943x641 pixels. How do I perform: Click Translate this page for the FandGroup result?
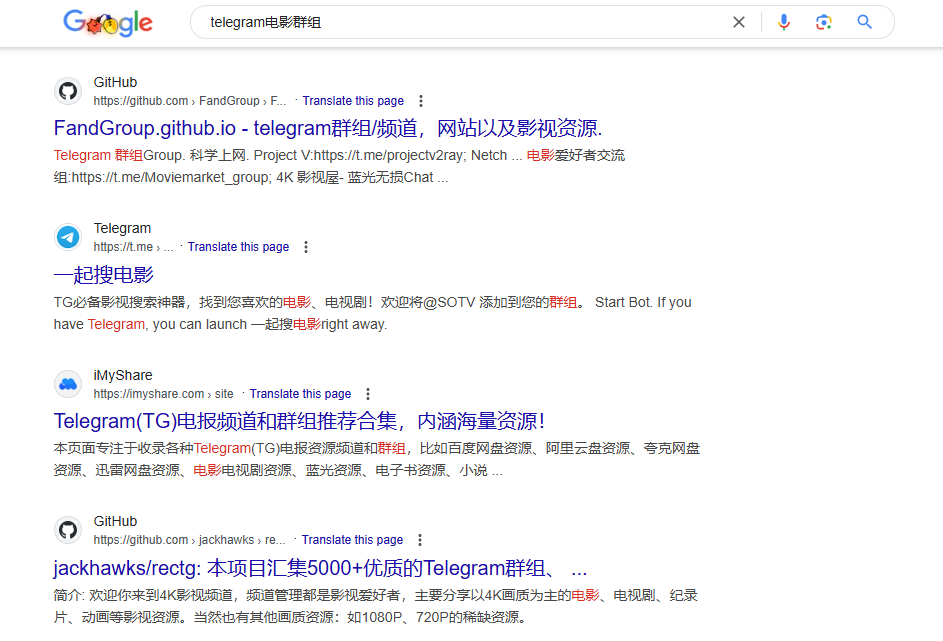[353, 101]
